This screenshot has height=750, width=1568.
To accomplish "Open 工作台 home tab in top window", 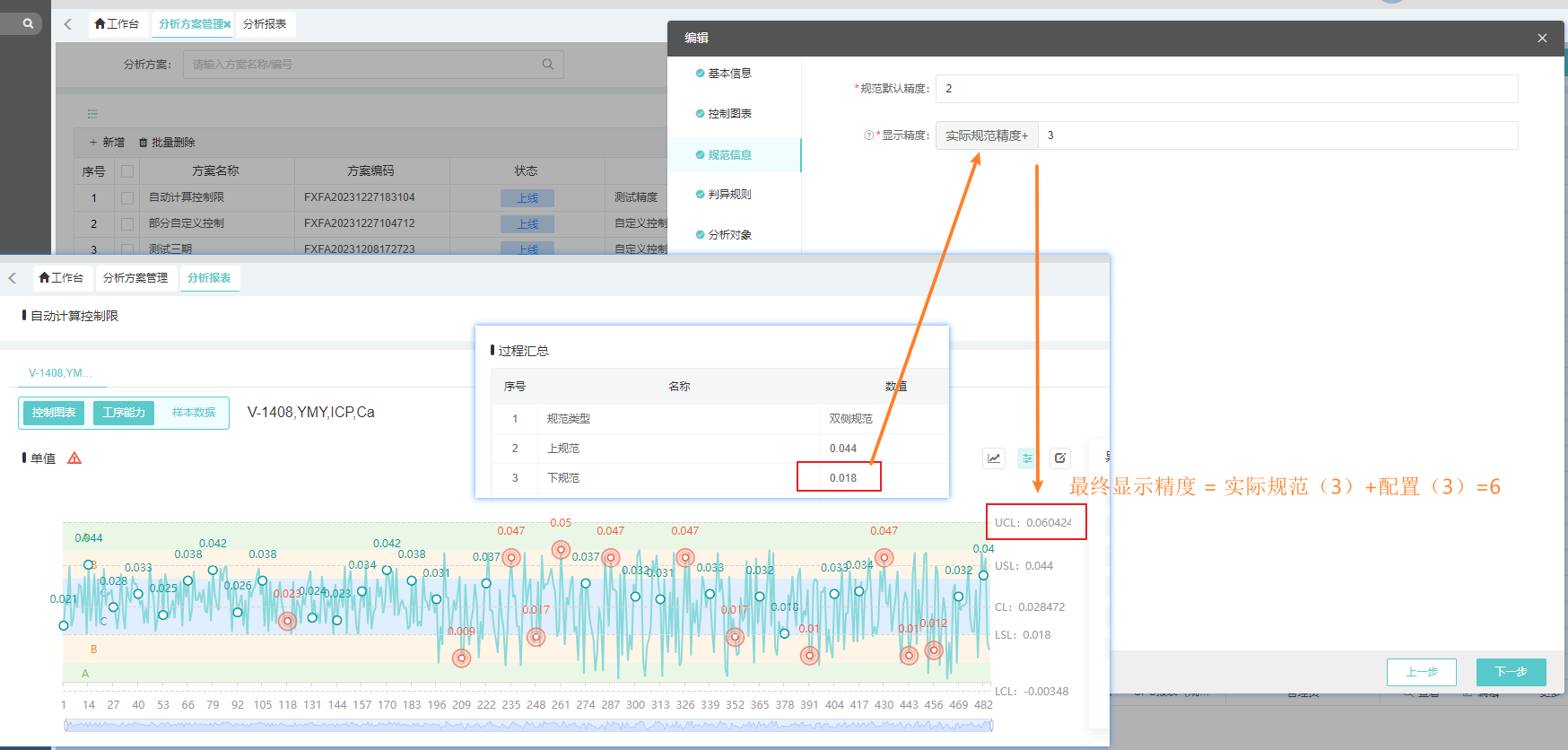I will (117, 24).
